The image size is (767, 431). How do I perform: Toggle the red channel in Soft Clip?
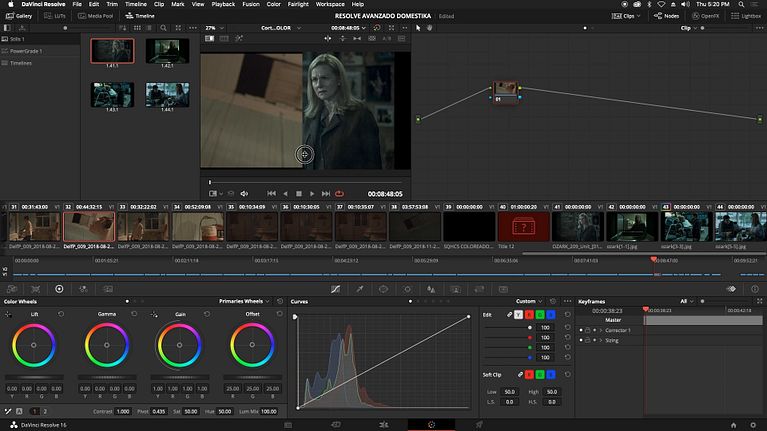(529, 374)
